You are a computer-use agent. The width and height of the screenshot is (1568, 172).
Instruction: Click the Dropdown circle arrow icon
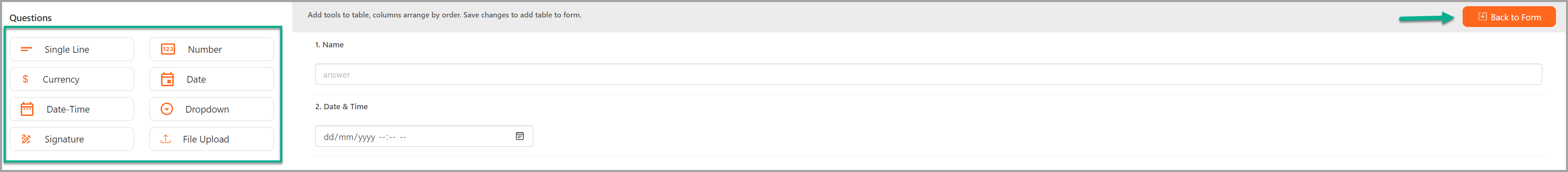click(x=167, y=109)
